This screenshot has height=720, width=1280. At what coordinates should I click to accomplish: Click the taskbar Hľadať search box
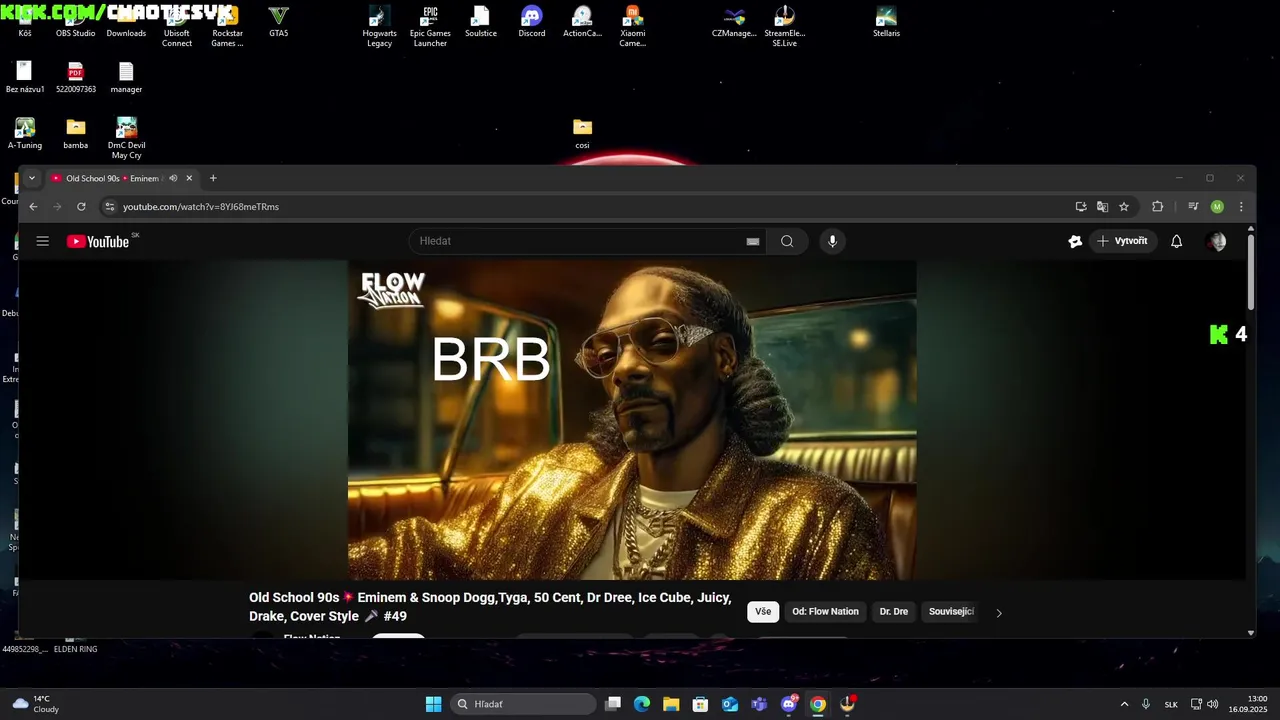[523, 704]
